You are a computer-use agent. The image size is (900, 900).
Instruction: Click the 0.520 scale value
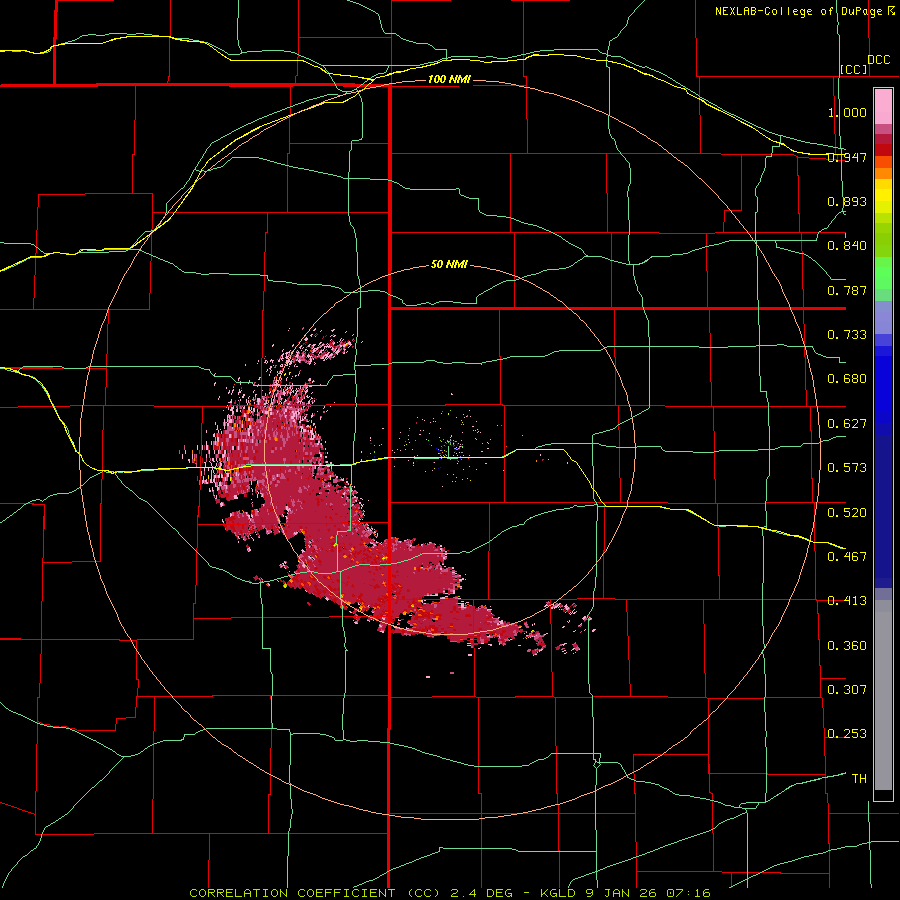tap(847, 513)
